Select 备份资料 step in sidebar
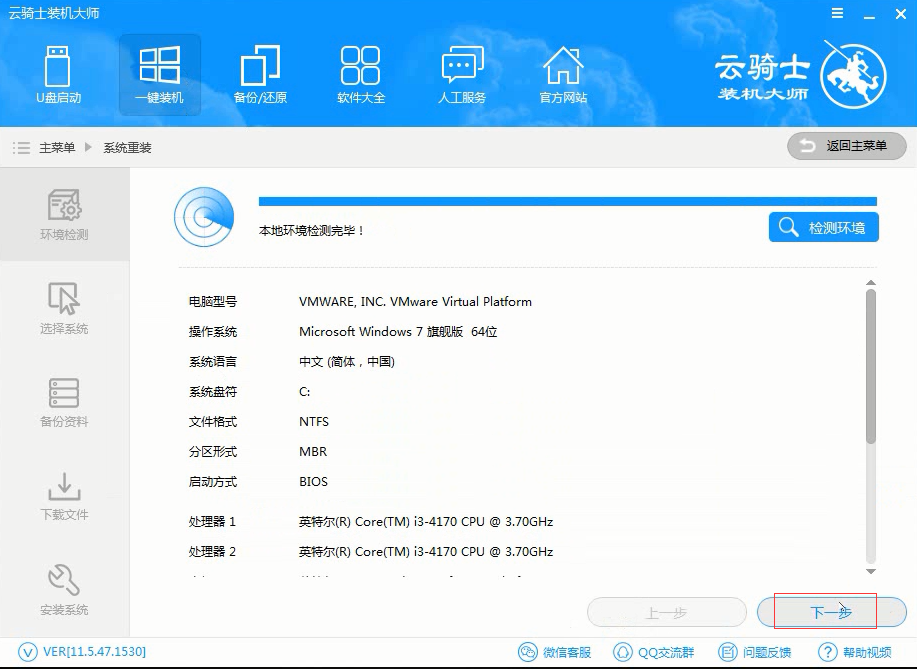Image resolution: width=917 pixels, height=669 pixels. 64,401
